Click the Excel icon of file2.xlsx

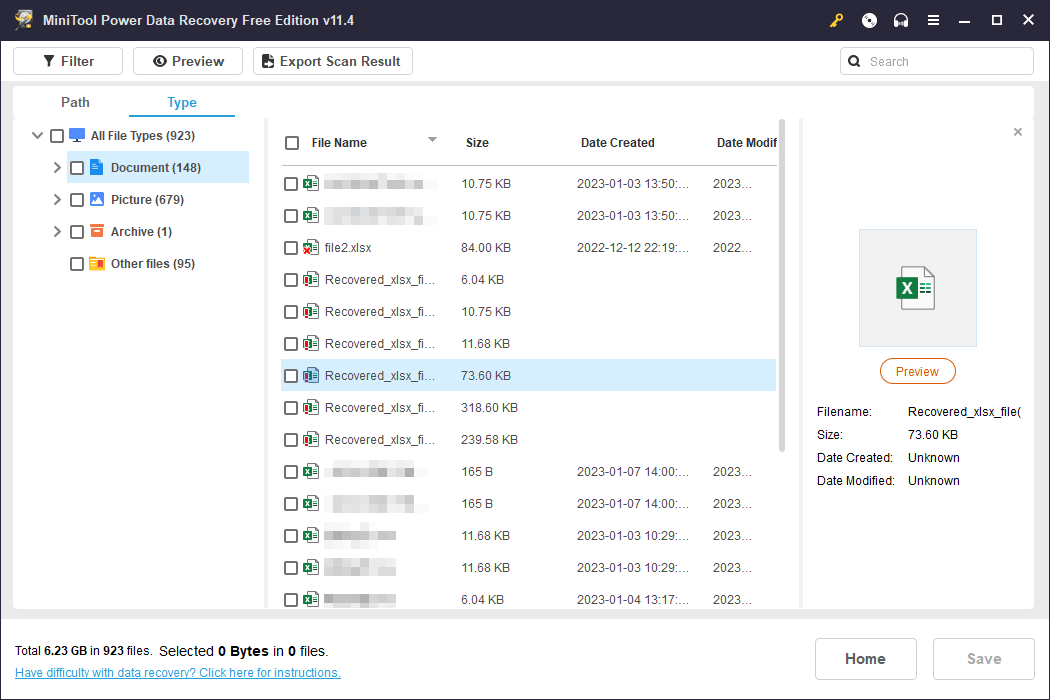(311, 248)
